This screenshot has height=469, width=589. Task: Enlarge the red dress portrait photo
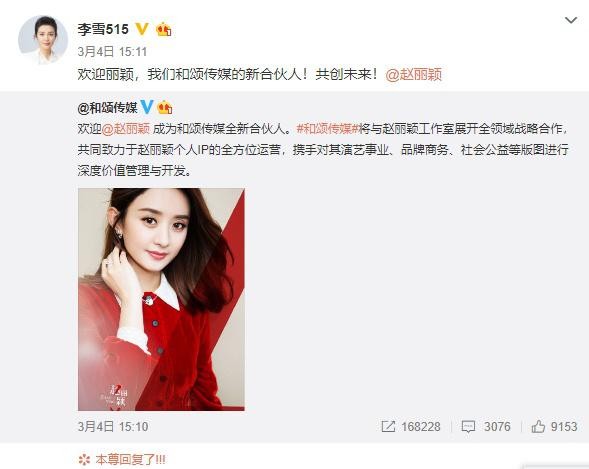point(161,299)
